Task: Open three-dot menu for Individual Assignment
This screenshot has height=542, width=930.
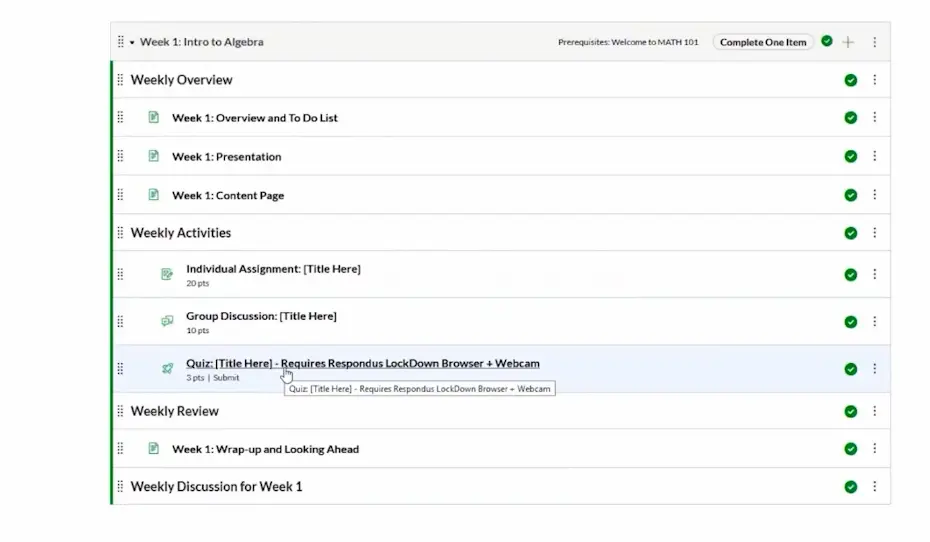Action: [874, 274]
